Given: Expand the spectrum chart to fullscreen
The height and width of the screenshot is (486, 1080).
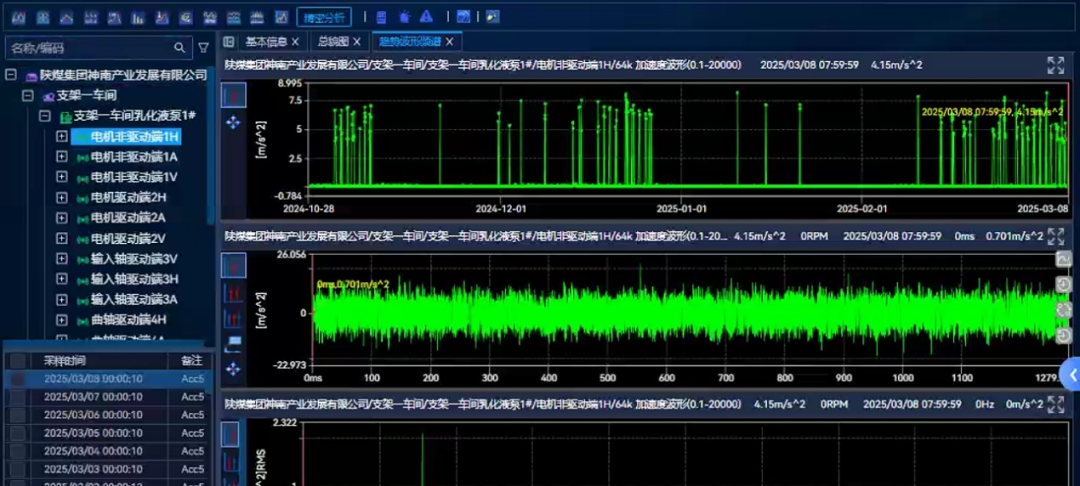Looking at the screenshot, I should 1055,404.
